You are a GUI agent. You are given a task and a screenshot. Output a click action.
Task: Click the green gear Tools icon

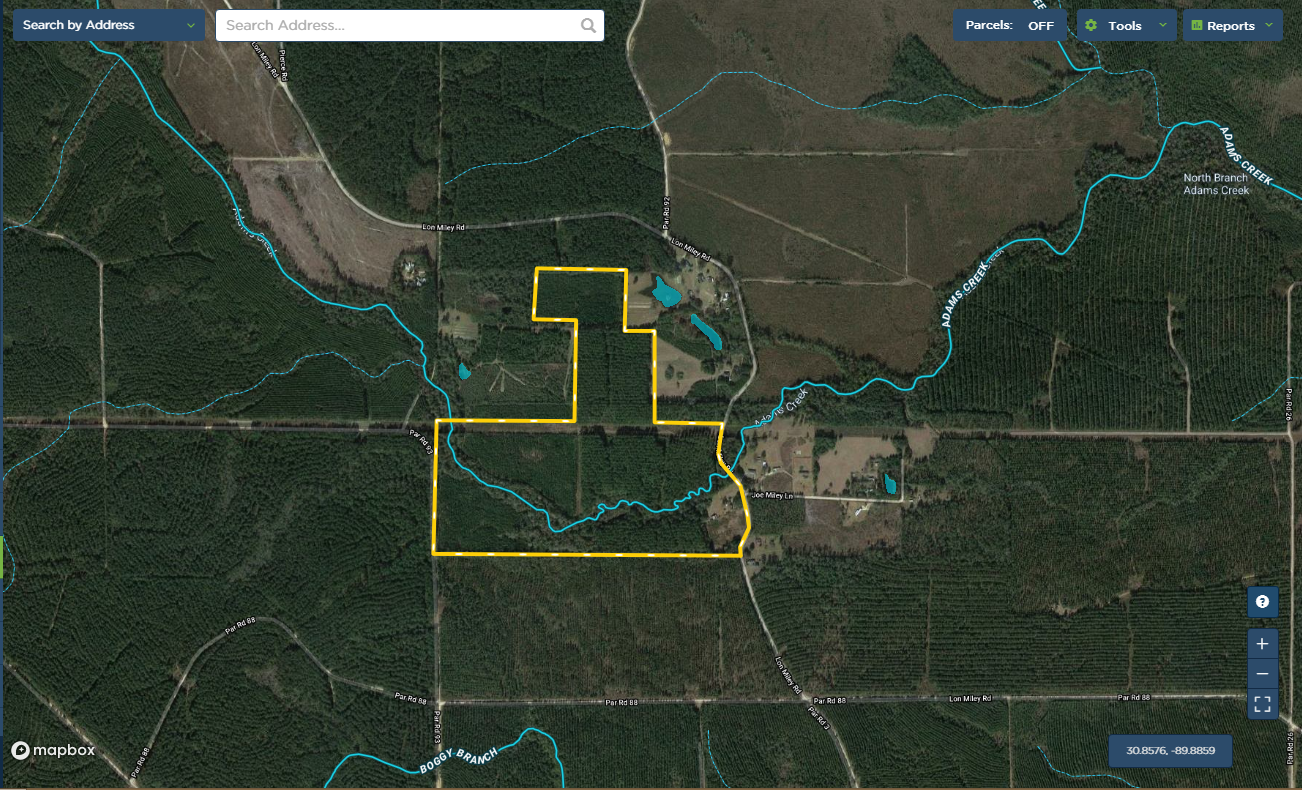coord(1091,26)
